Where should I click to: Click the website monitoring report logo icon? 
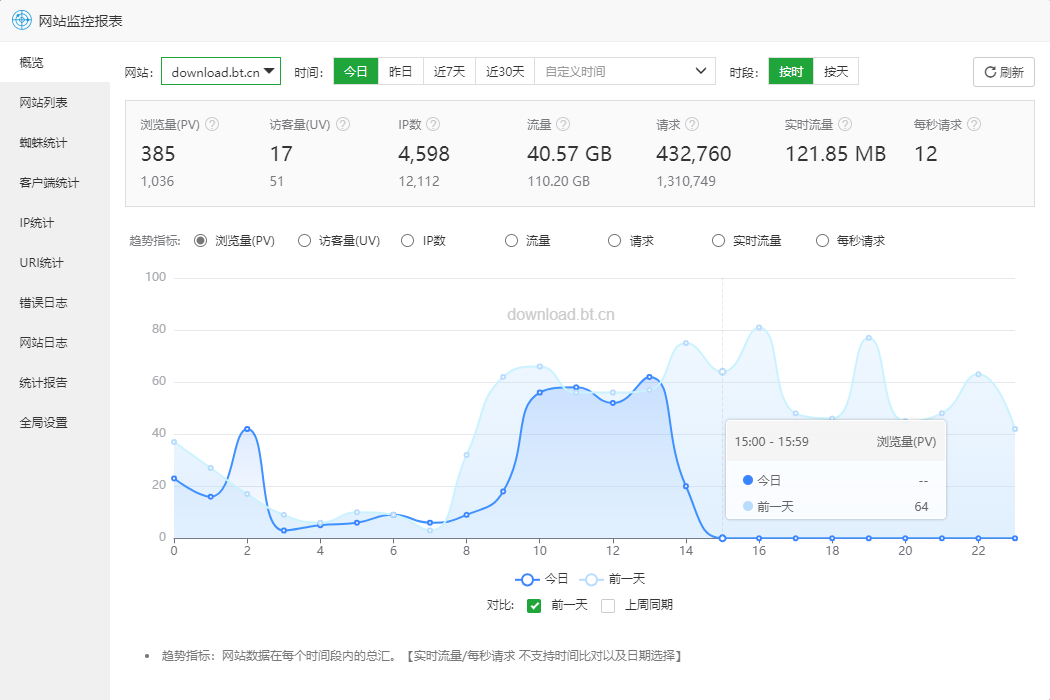[21, 20]
